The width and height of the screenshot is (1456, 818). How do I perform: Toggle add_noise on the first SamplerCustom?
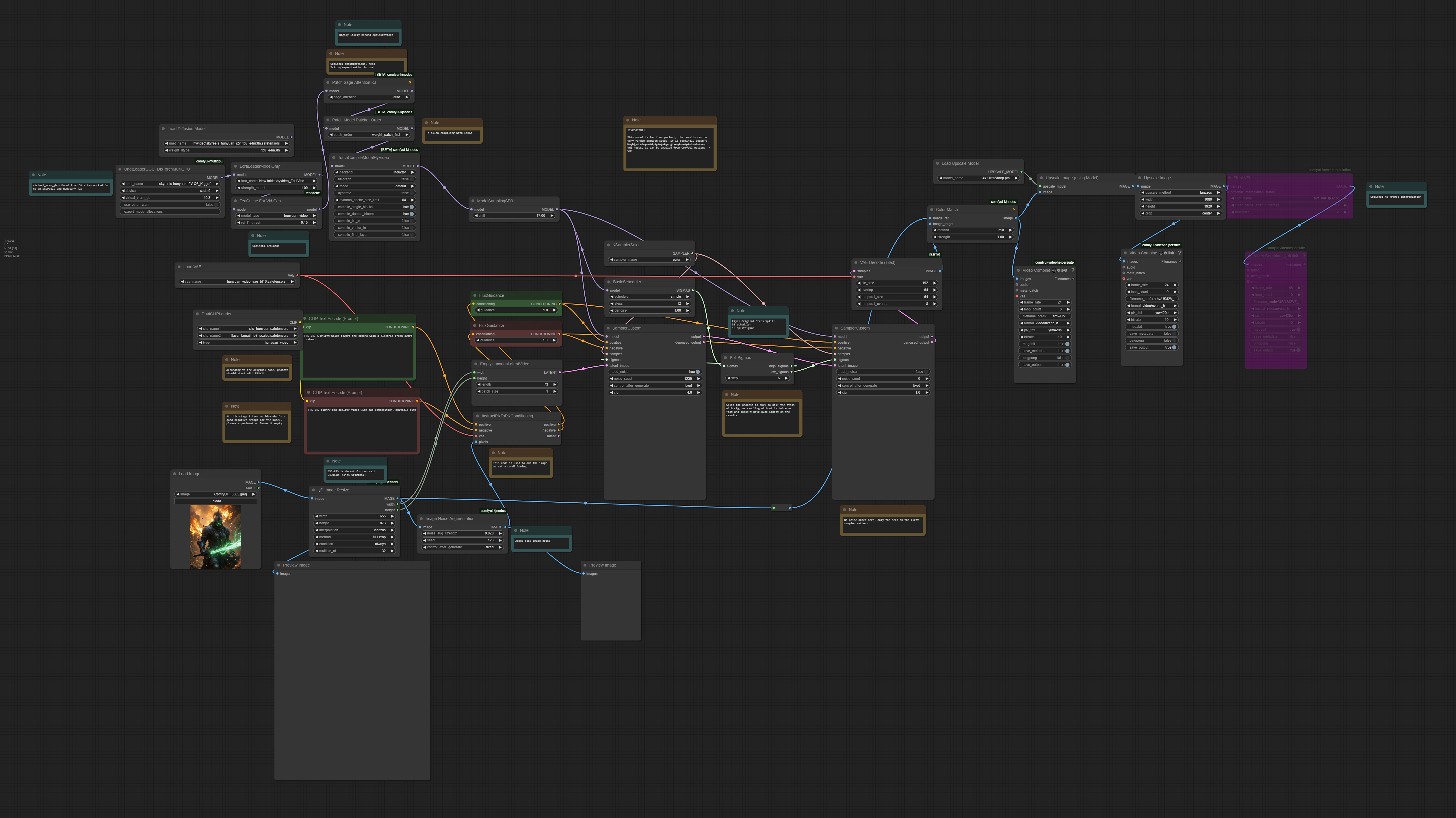[x=655, y=372]
